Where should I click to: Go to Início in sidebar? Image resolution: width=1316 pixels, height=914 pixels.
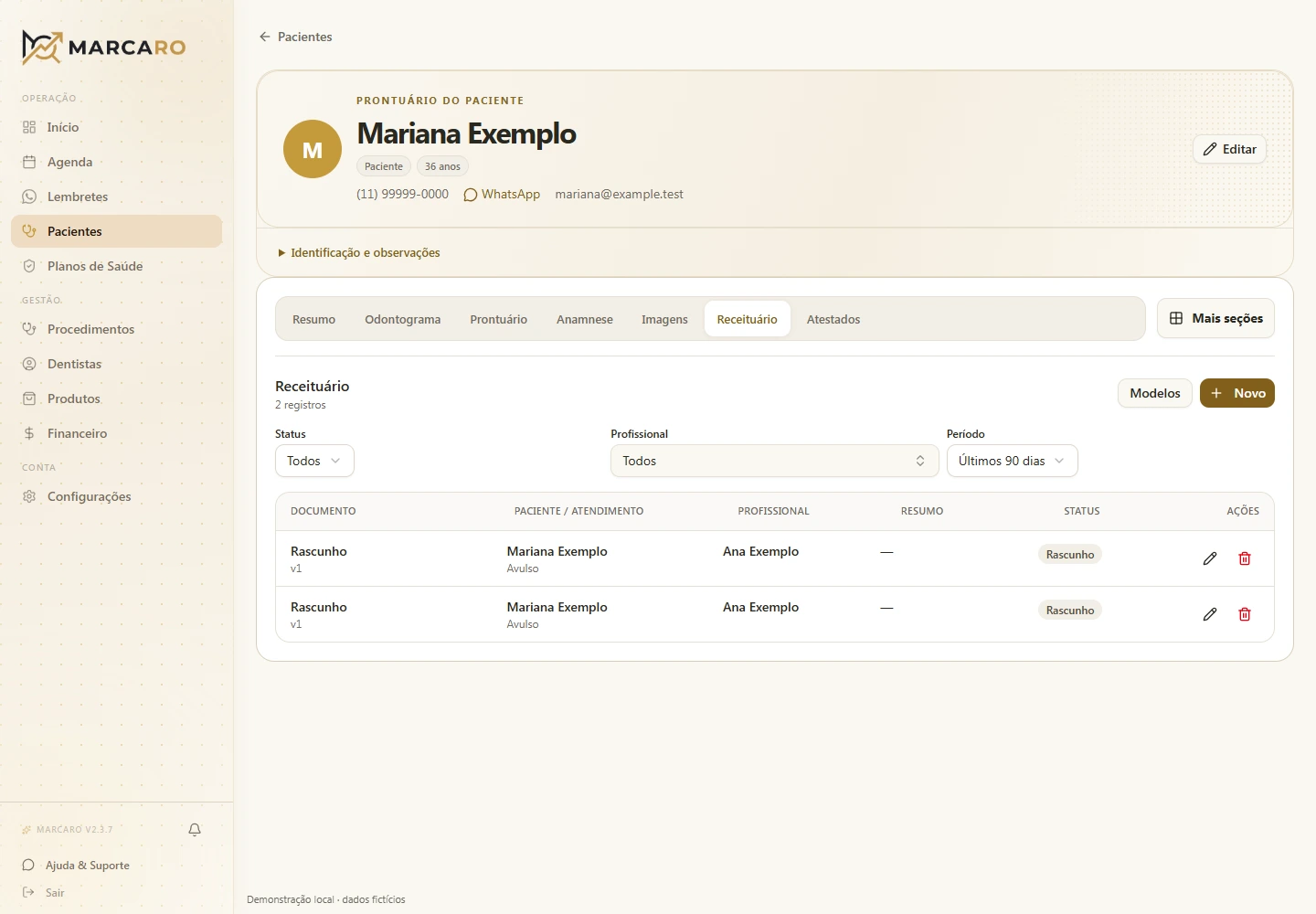click(116, 127)
